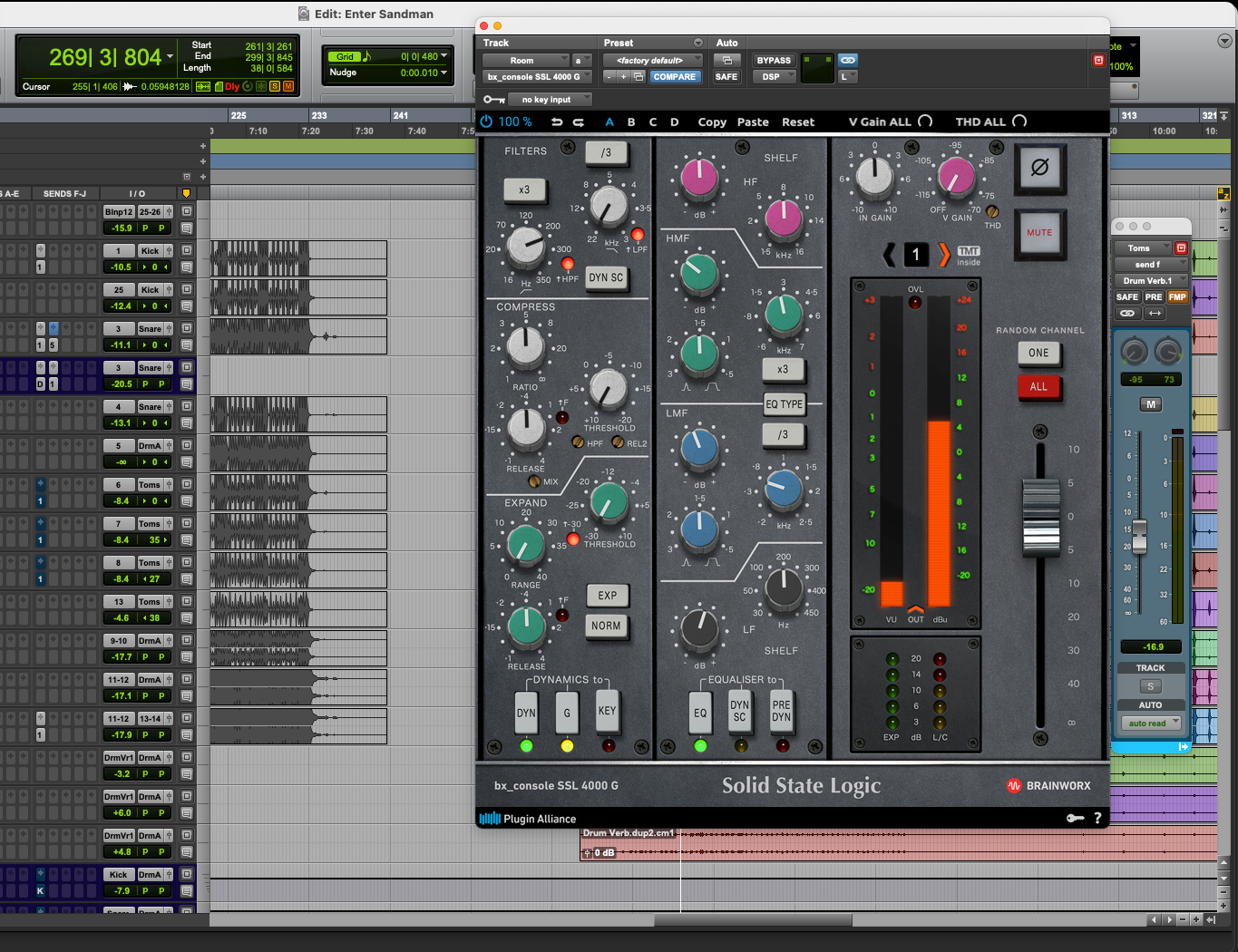Toggle the MUTE button on the console
Image resolution: width=1238 pixels, height=952 pixels.
(x=1039, y=233)
